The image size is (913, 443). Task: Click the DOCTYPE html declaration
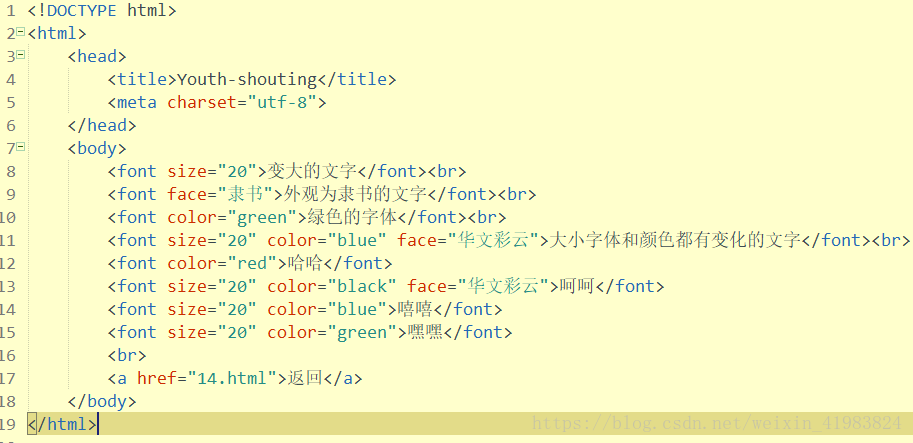pos(102,10)
